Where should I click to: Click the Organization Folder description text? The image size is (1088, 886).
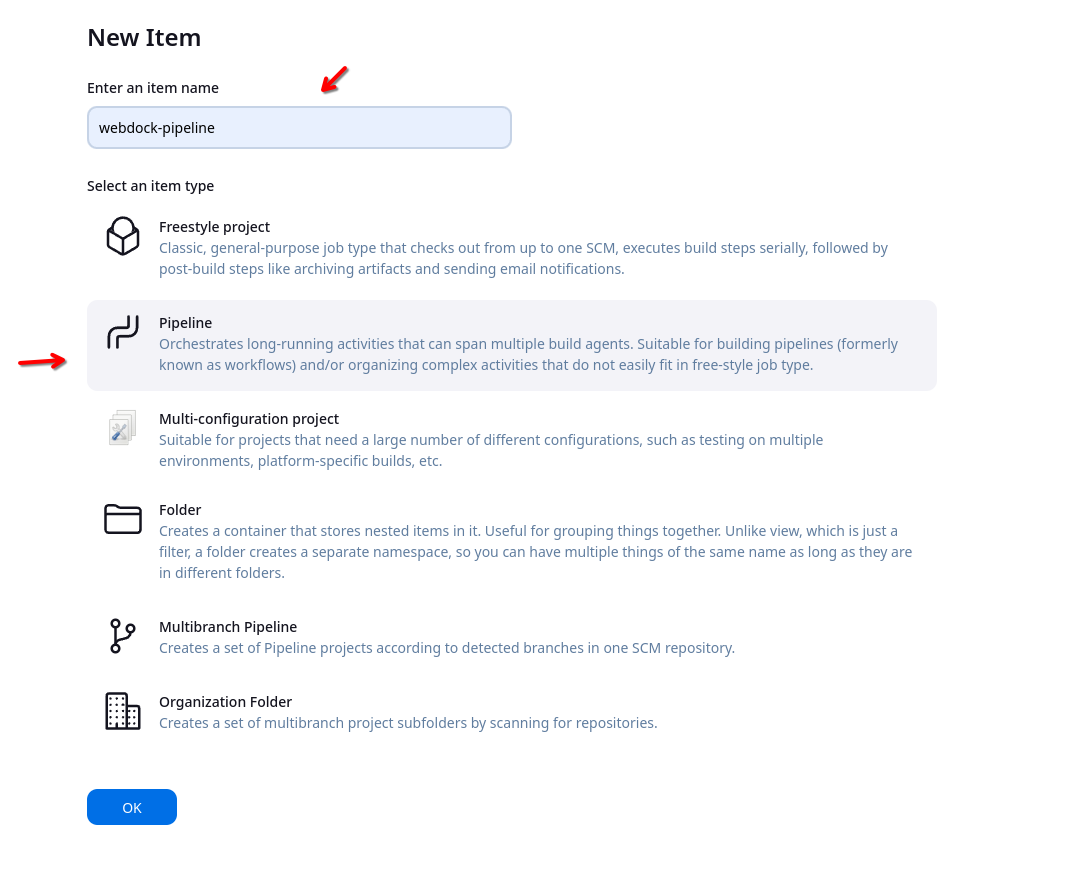coord(408,723)
